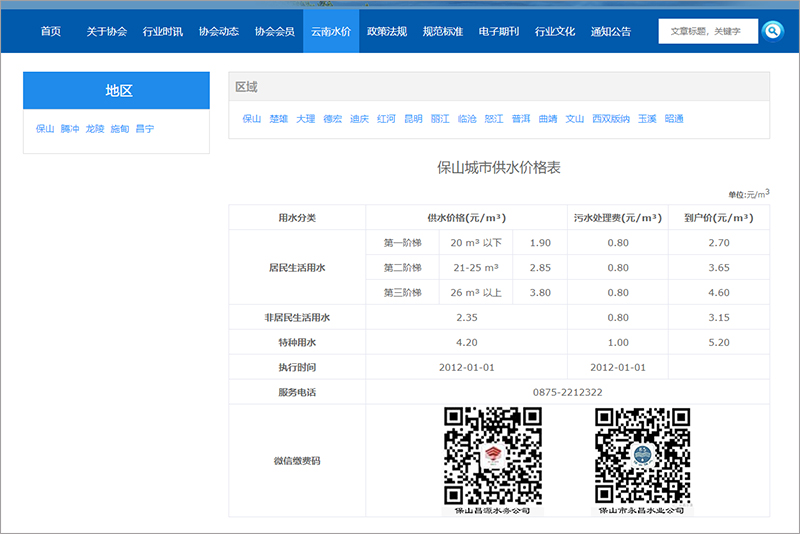The height and width of the screenshot is (534, 800).
Task: Choose 昭通 in the 区域 list
Action: pyautogui.click(x=674, y=119)
